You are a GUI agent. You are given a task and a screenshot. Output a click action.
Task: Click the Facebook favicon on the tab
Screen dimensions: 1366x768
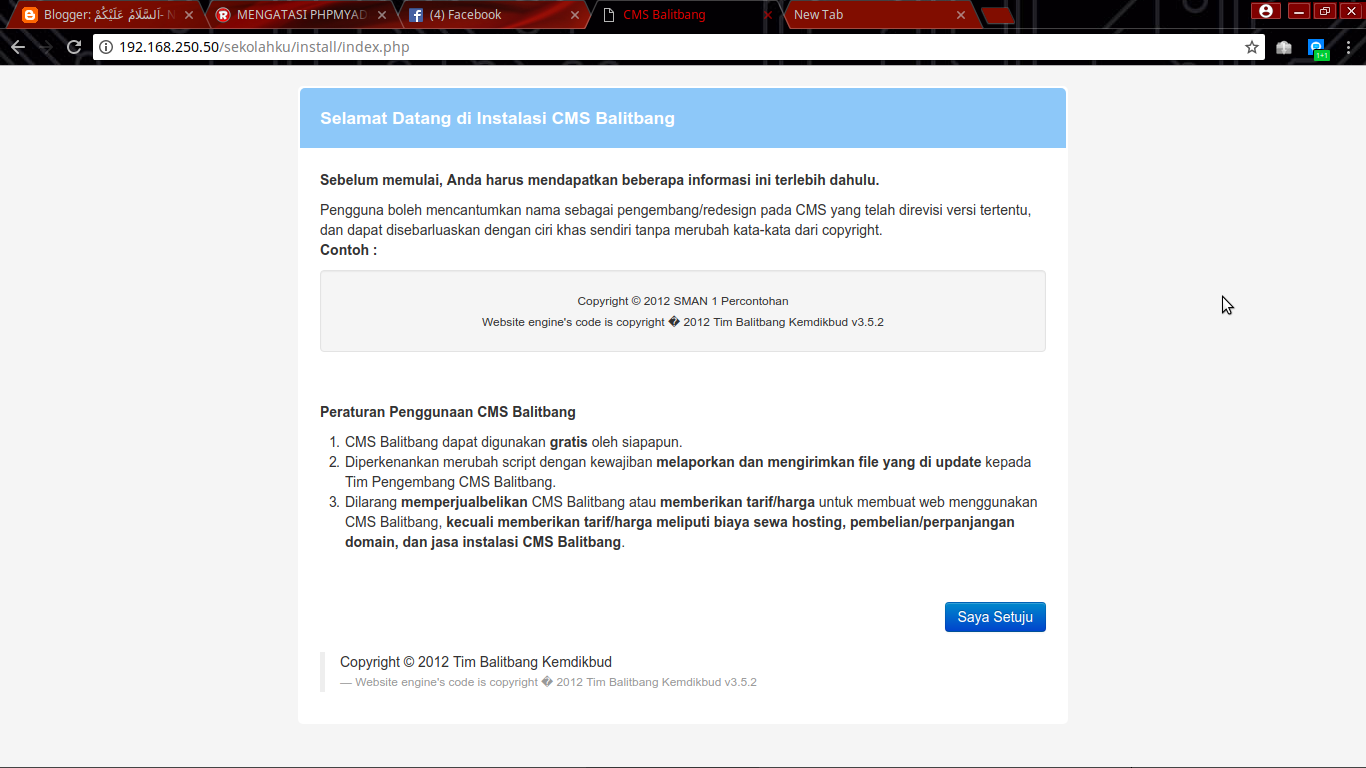pos(416,15)
